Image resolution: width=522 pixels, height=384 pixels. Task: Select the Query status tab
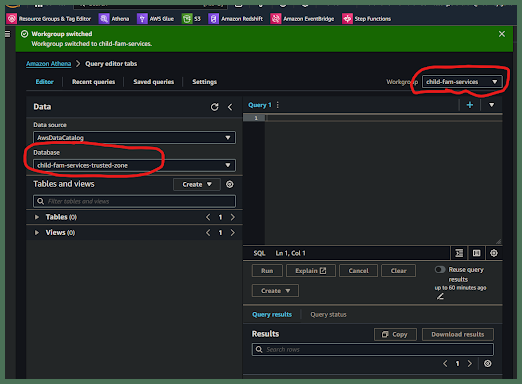tap(328, 315)
